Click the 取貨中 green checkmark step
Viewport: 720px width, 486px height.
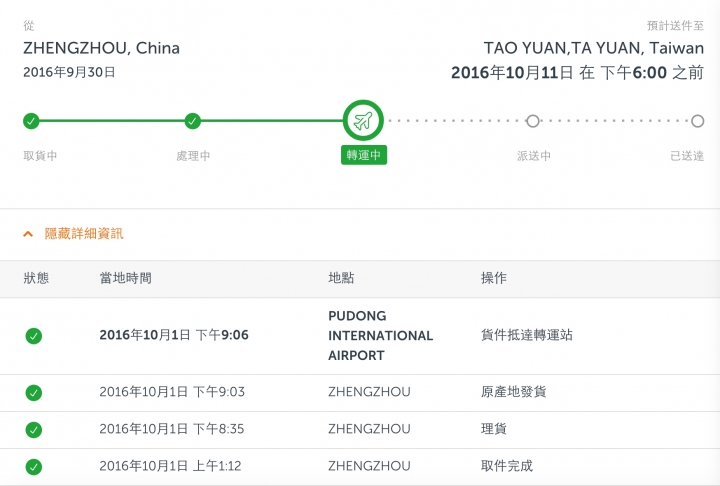[31, 121]
